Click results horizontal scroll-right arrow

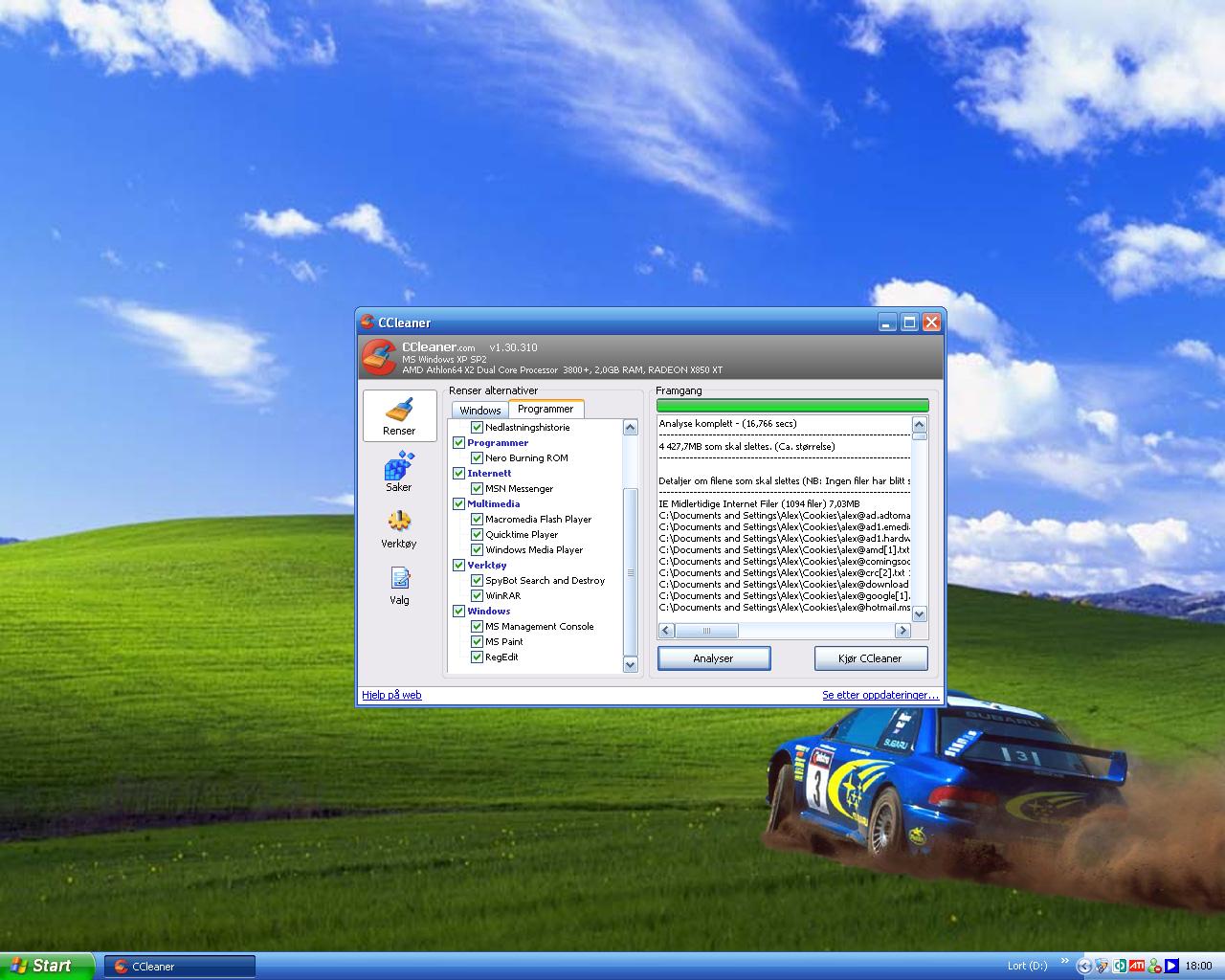(902, 631)
